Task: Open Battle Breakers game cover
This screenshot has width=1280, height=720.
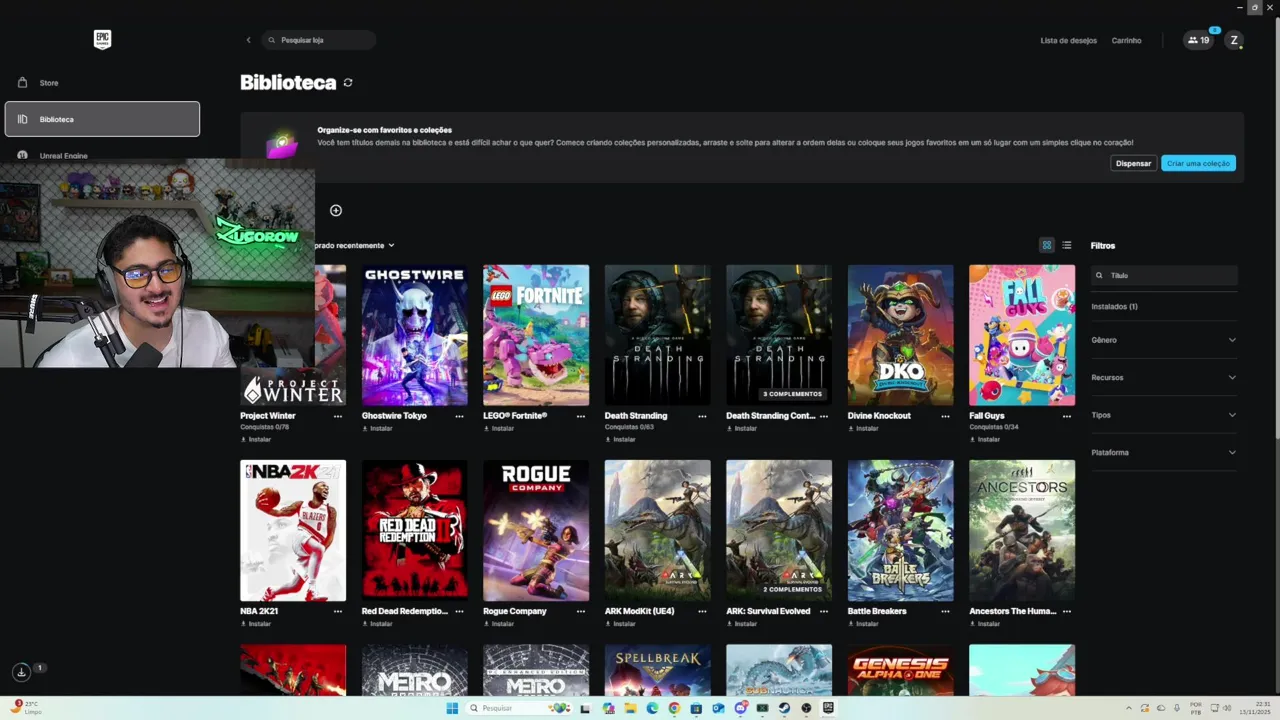Action: [900, 530]
